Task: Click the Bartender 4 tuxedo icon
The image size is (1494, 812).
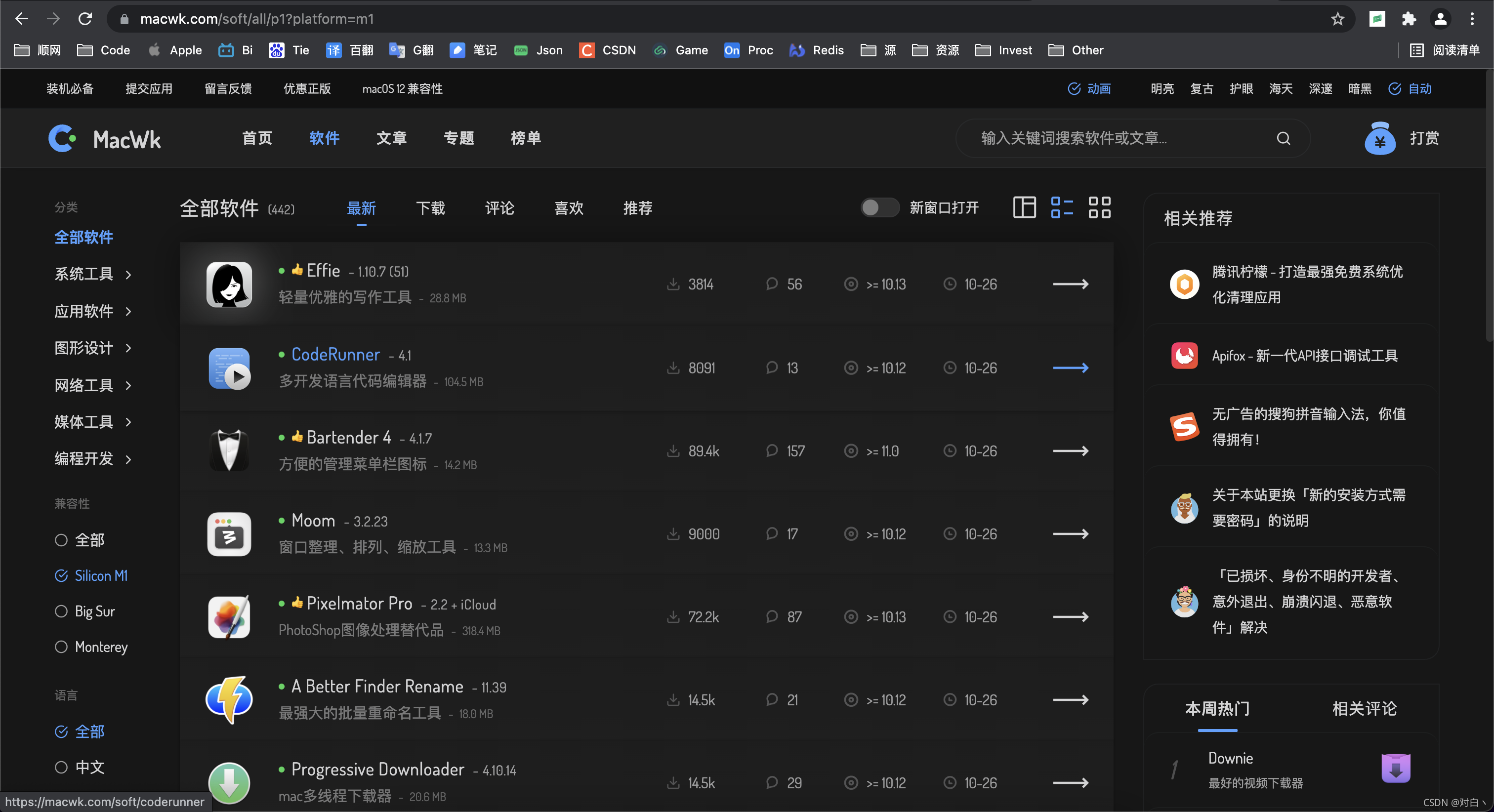Action: click(x=229, y=450)
